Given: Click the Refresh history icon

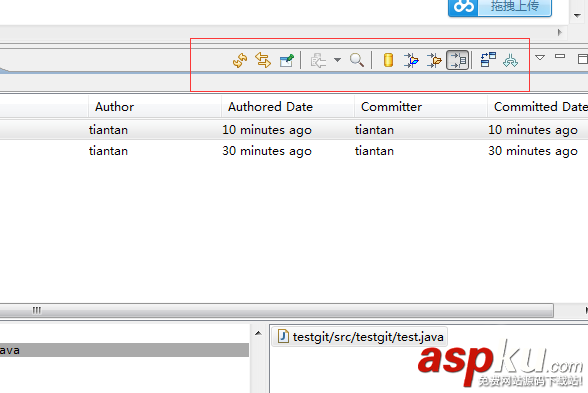Looking at the screenshot, I should point(240,60).
